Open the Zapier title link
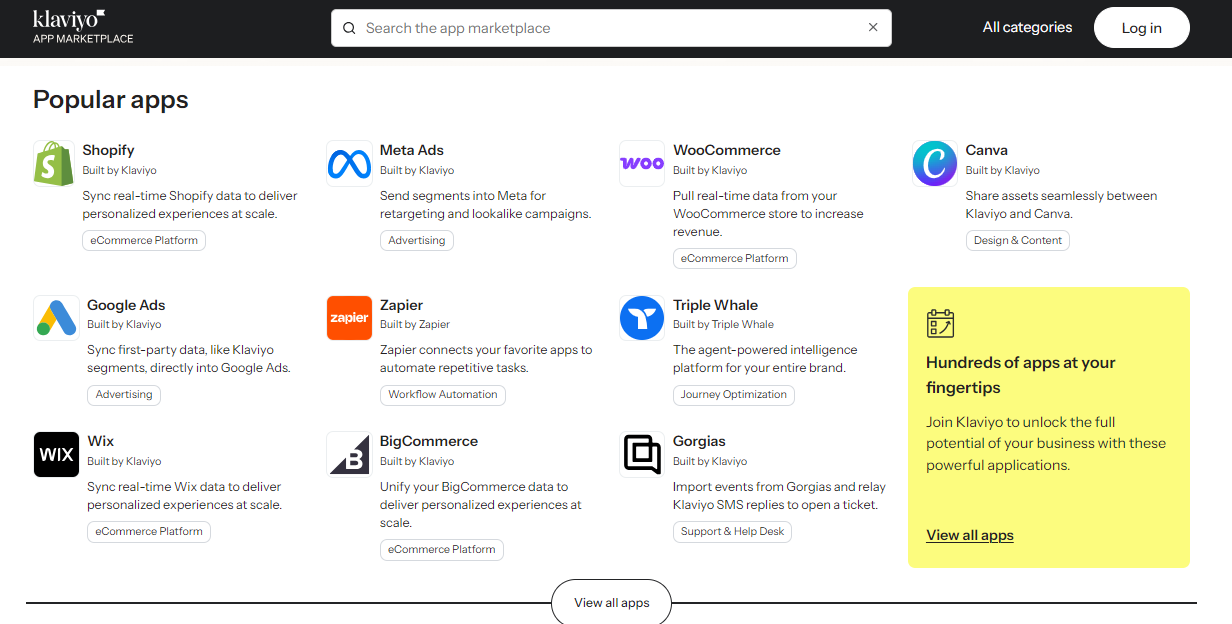The width and height of the screenshot is (1232, 624). 401,305
